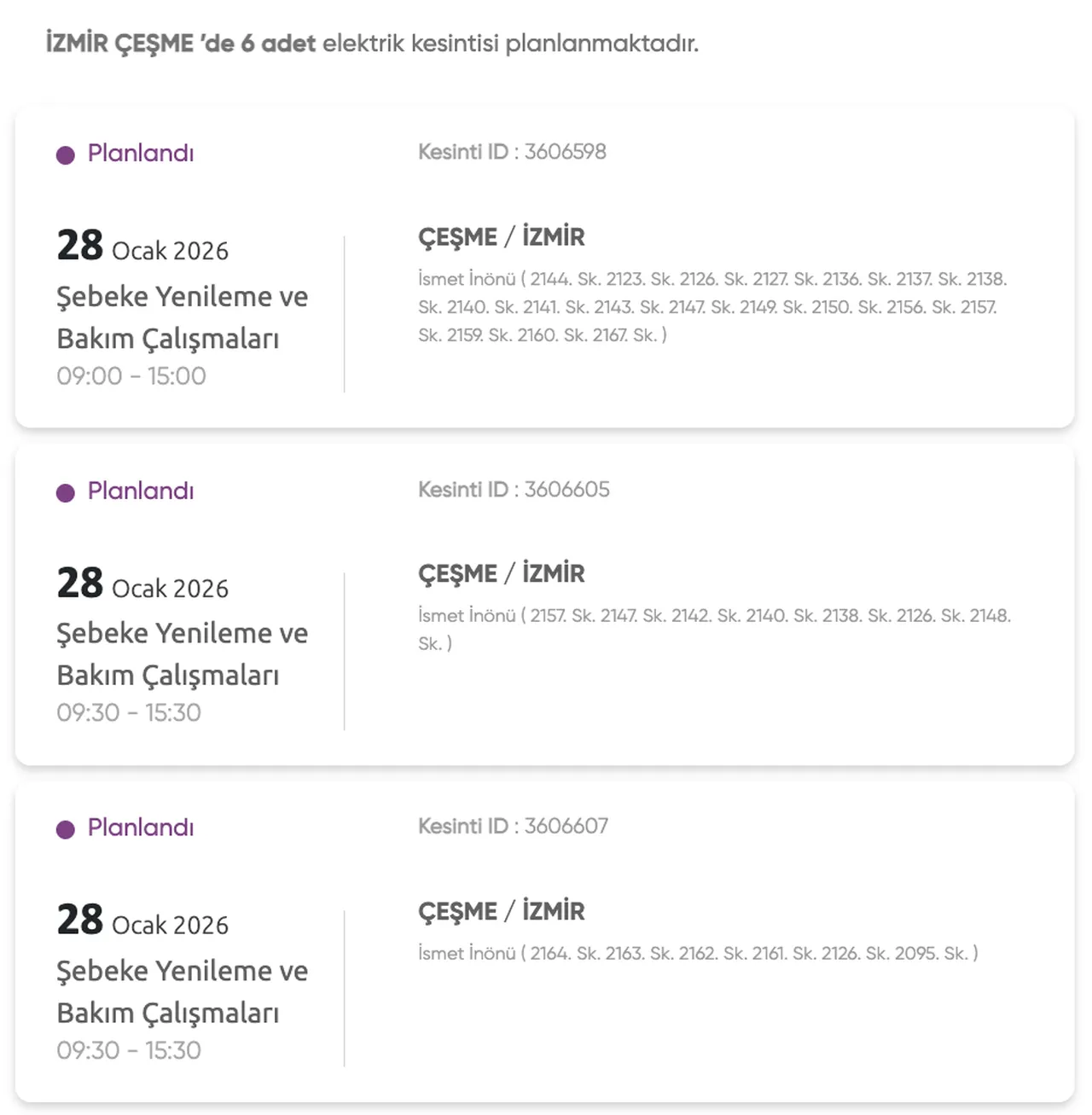
Task: Click Kesinti ID : 3606598 text
Action: (512, 152)
